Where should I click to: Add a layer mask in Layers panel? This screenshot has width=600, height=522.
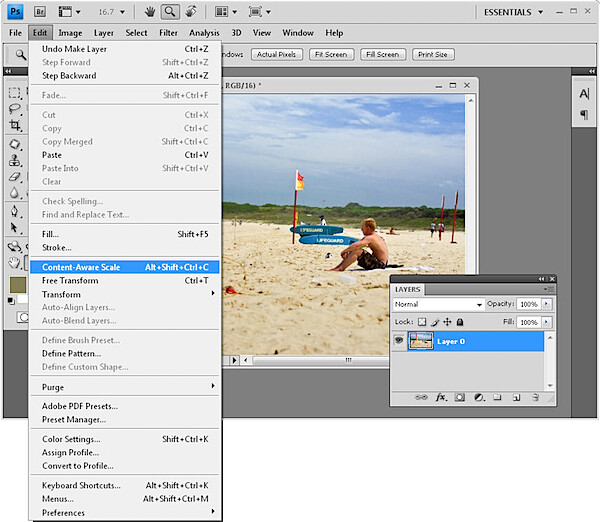pos(460,398)
